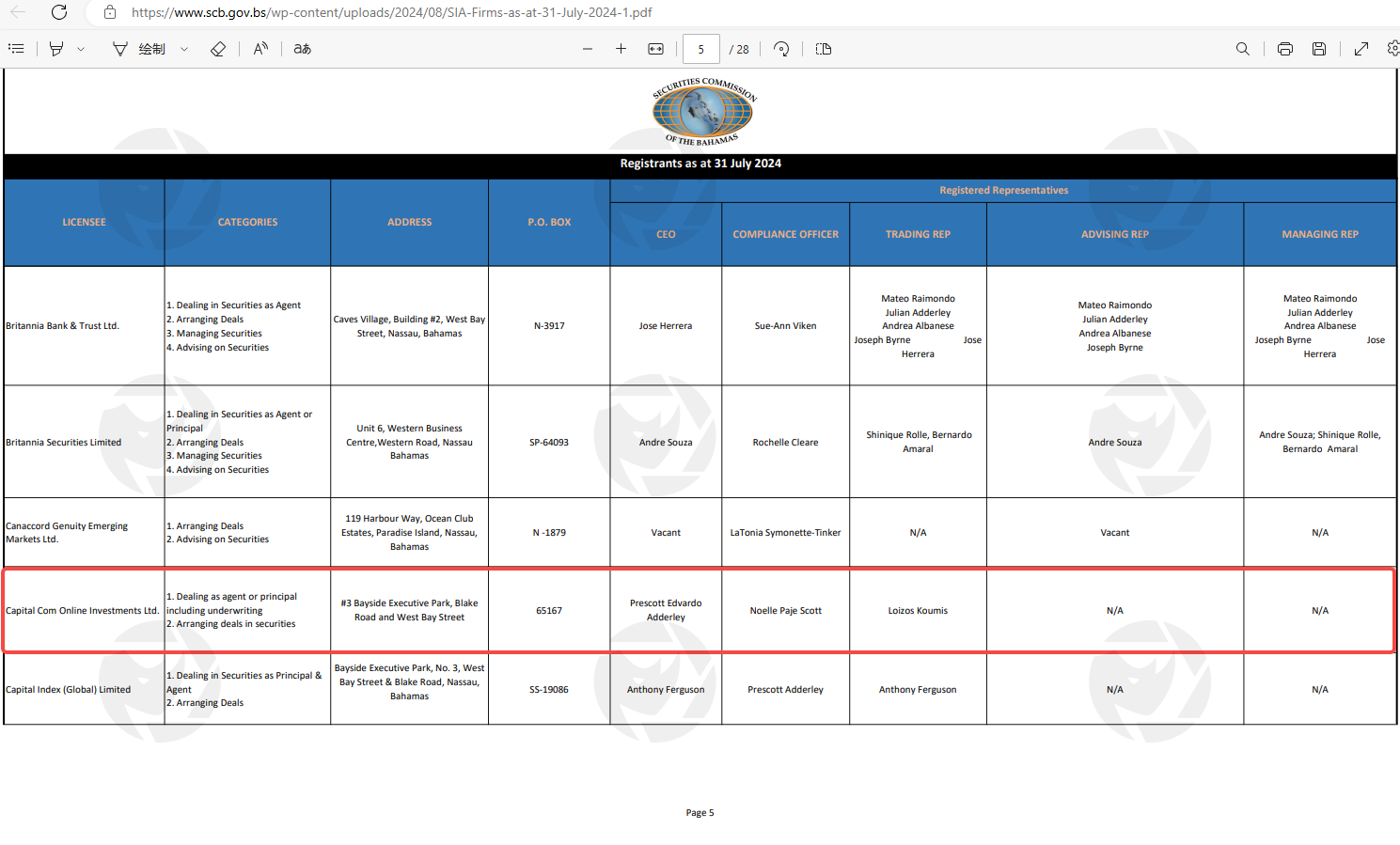Open the table of contents sidebar
Screen dimensions: 1400x845
tap(16, 49)
